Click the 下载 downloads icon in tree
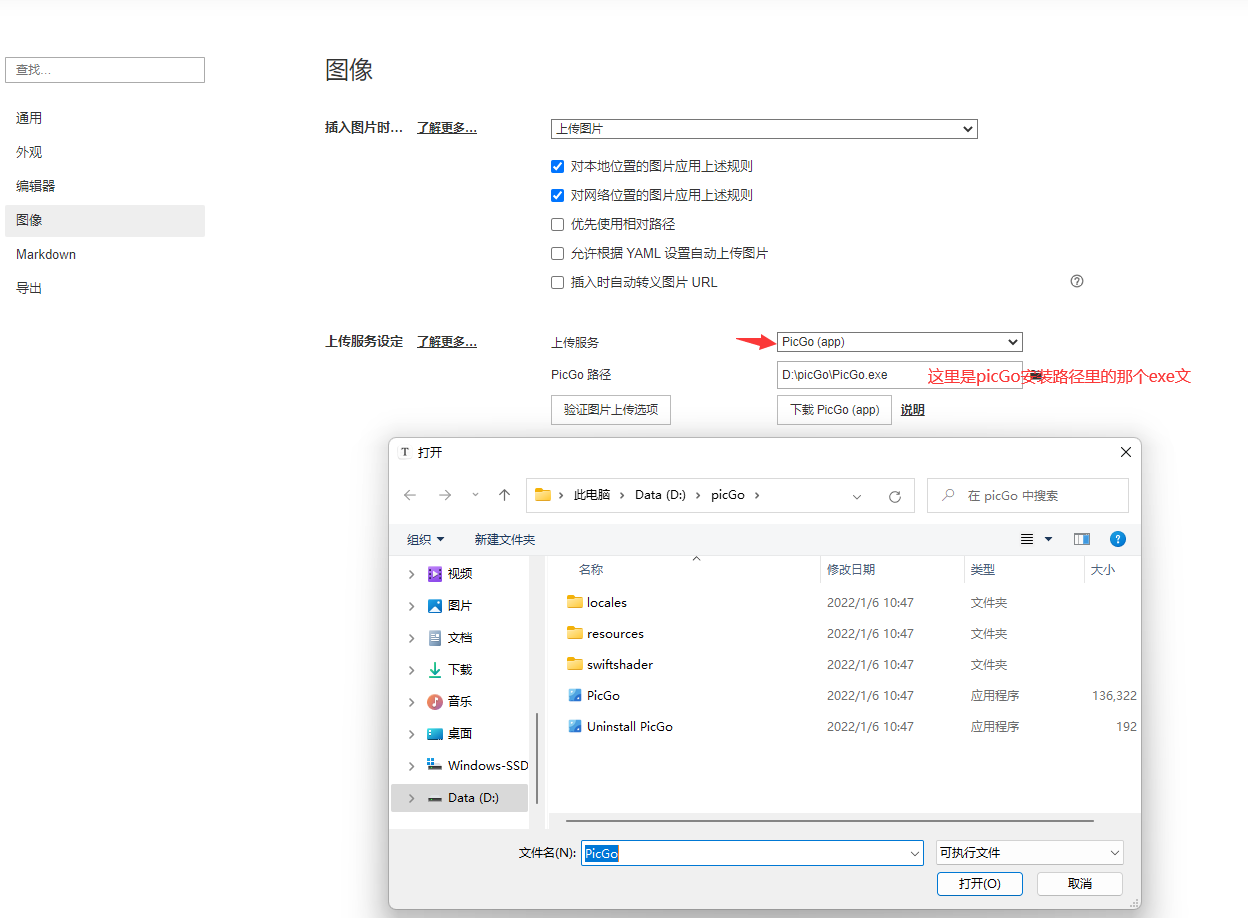The width and height of the screenshot is (1248, 918). (x=435, y=669)
